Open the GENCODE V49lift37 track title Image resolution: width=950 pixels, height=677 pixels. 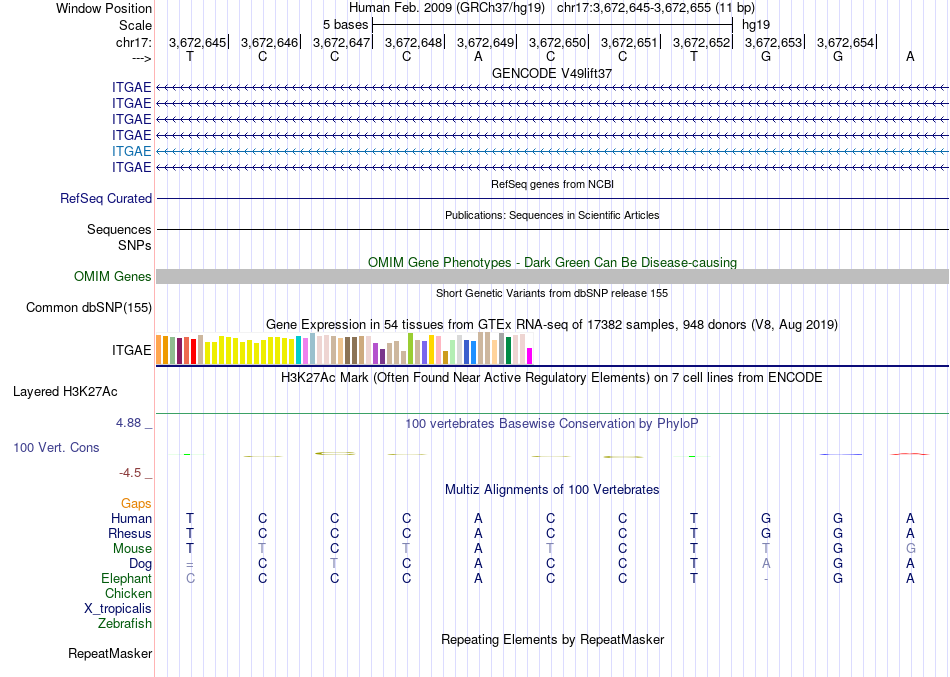[552, 73]
